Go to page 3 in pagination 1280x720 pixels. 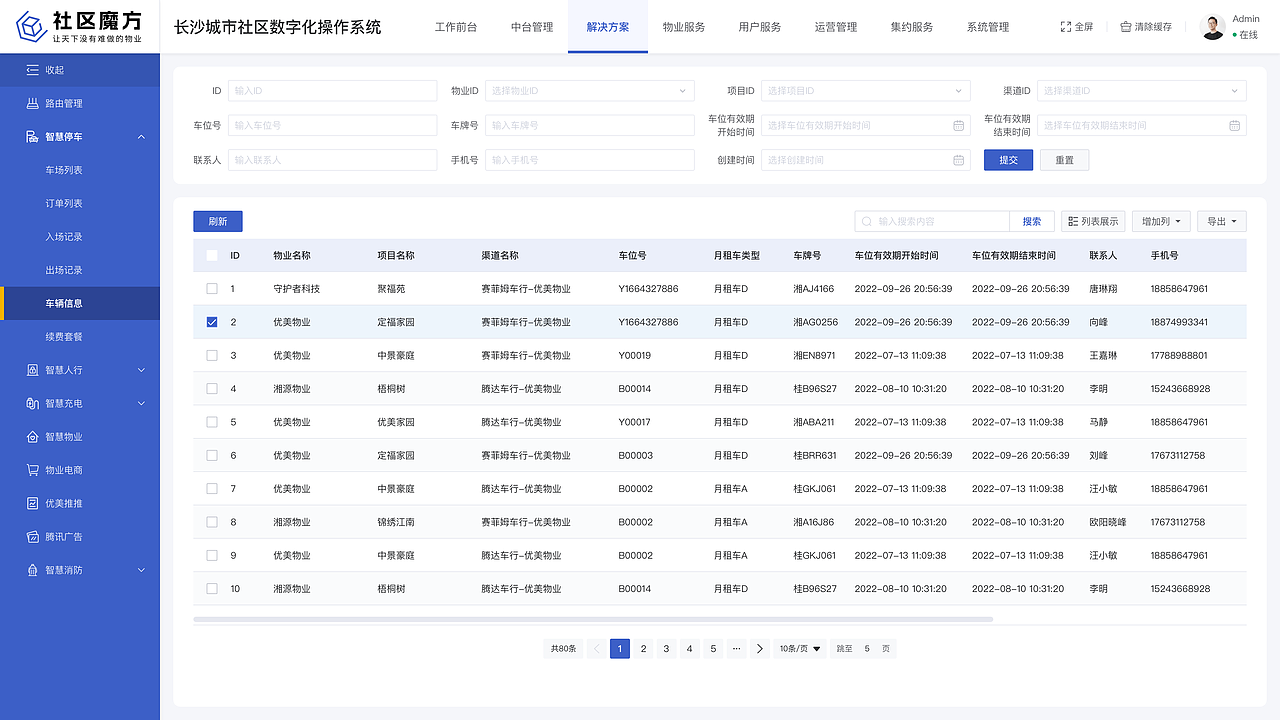tap(666, 648)
